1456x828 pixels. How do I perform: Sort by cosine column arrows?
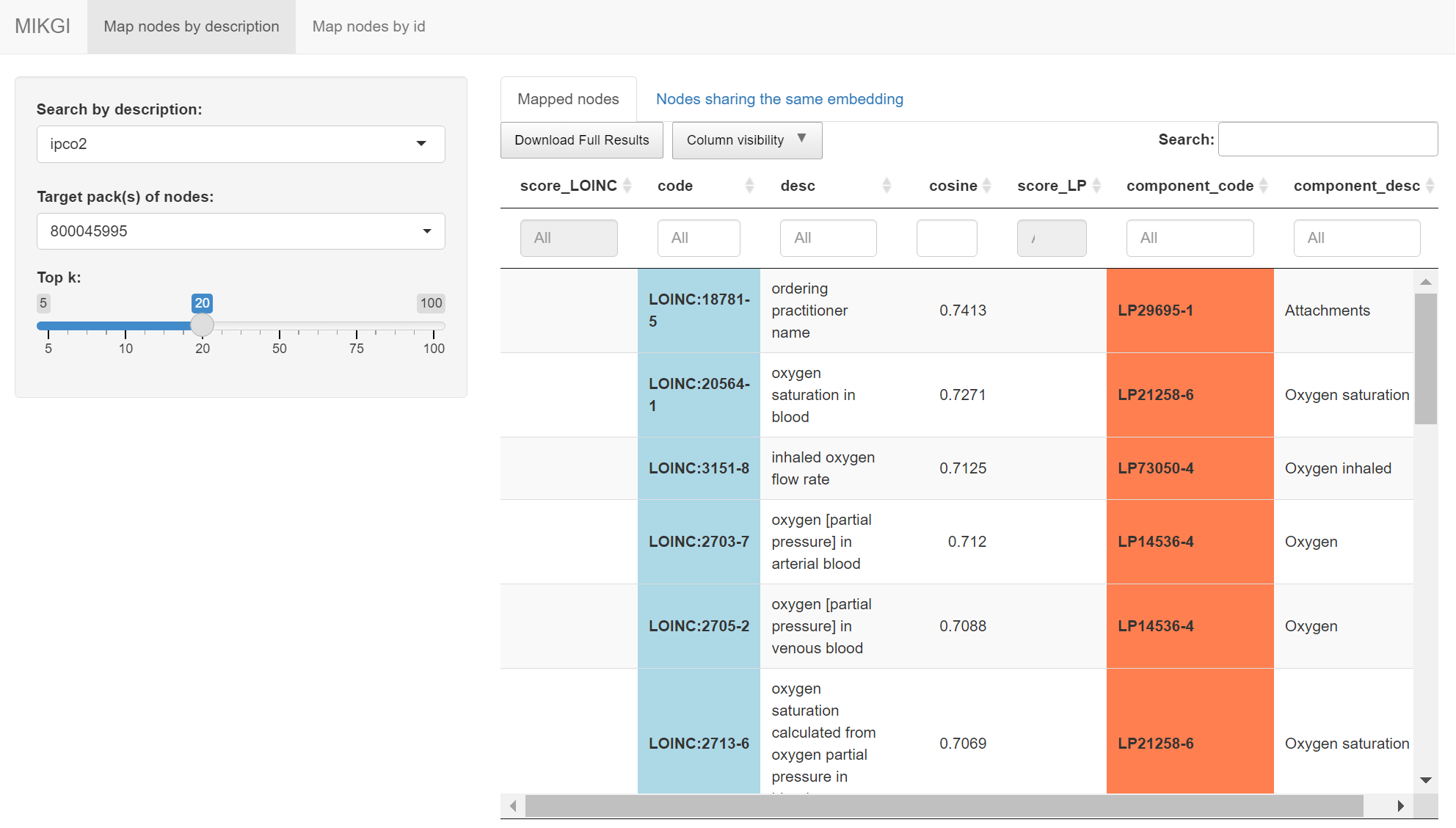pos(986,186)
